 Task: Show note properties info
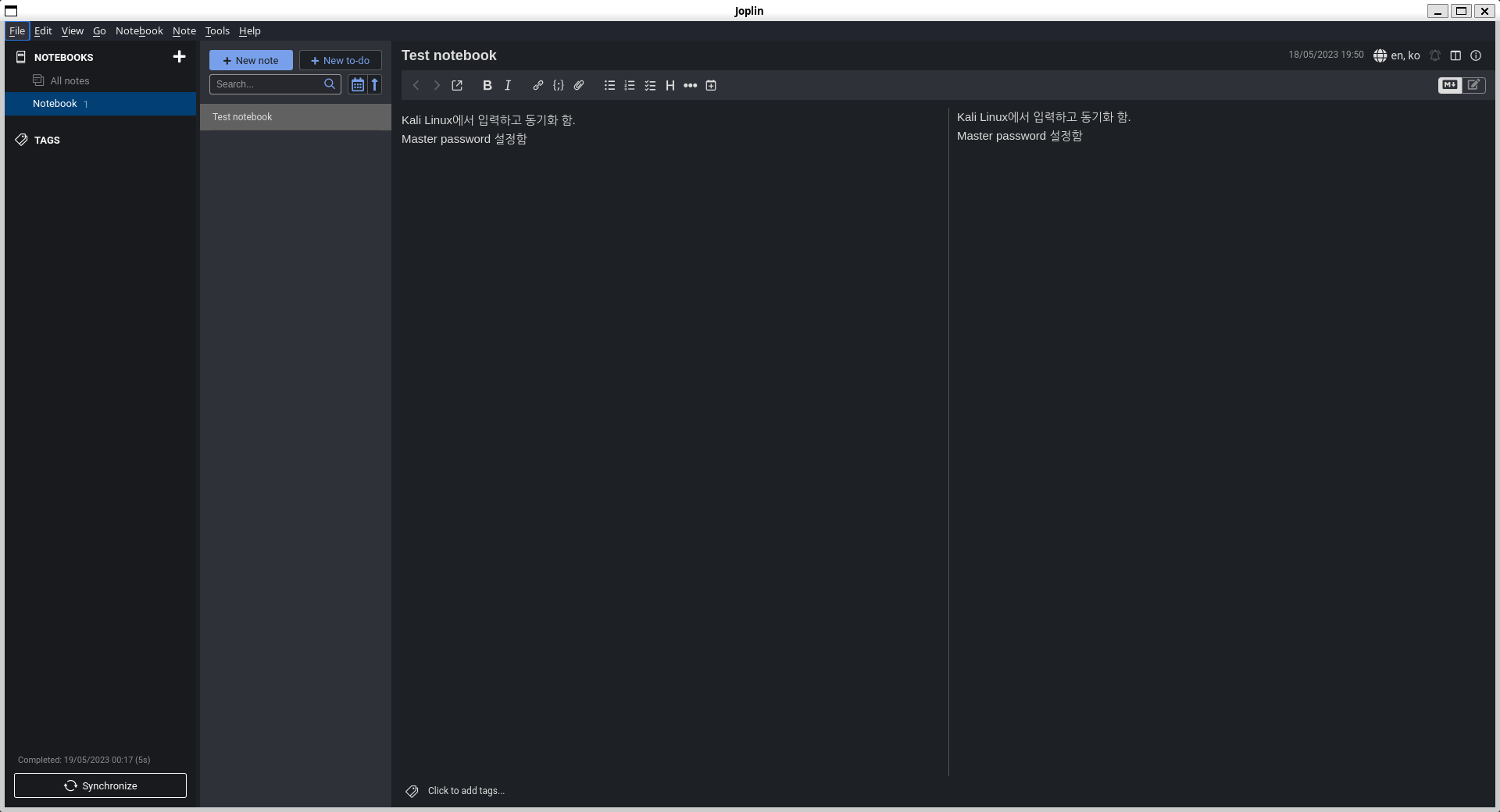tap(1476, 55)
